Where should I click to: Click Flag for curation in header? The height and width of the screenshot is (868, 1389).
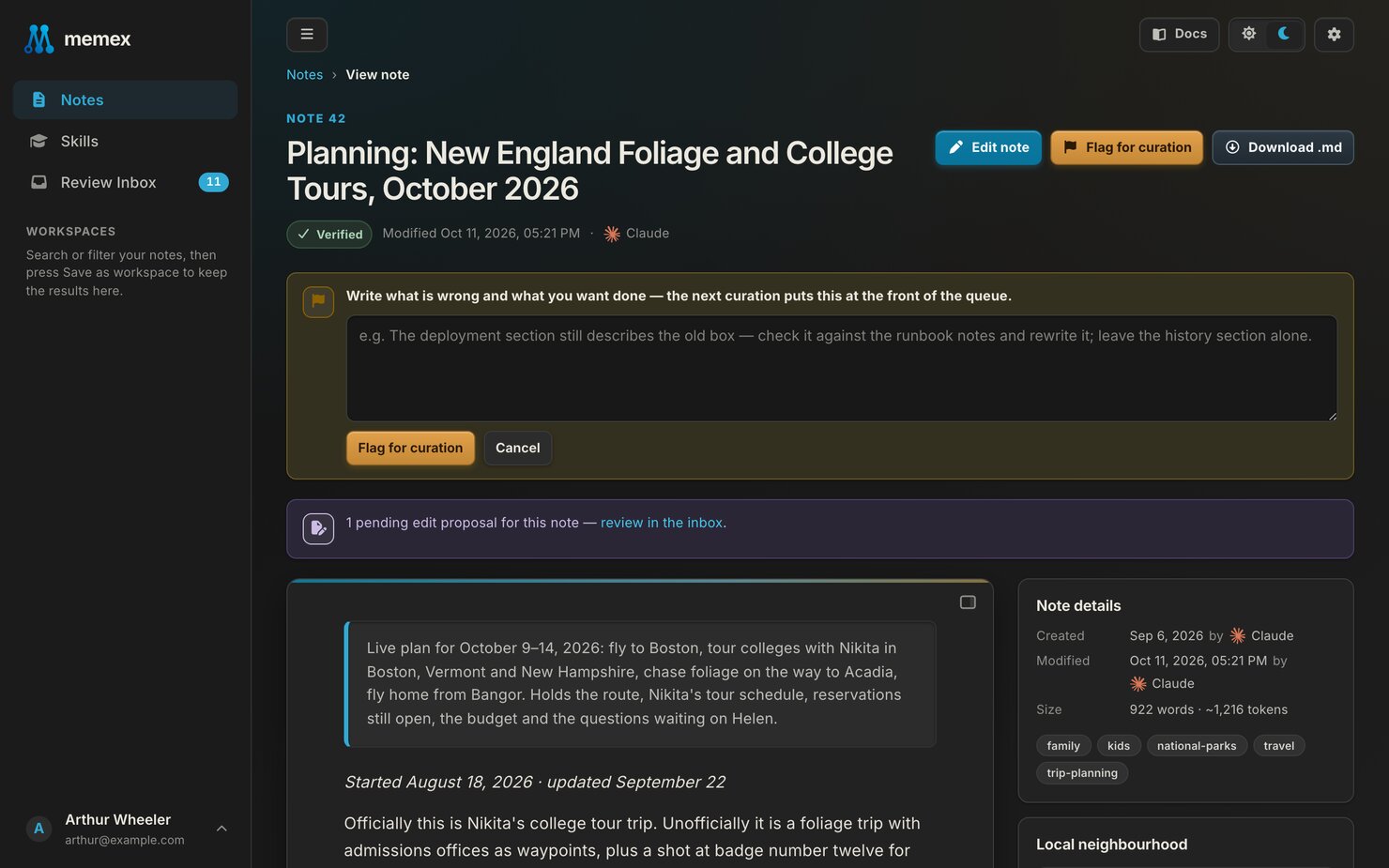[1126, 147]
